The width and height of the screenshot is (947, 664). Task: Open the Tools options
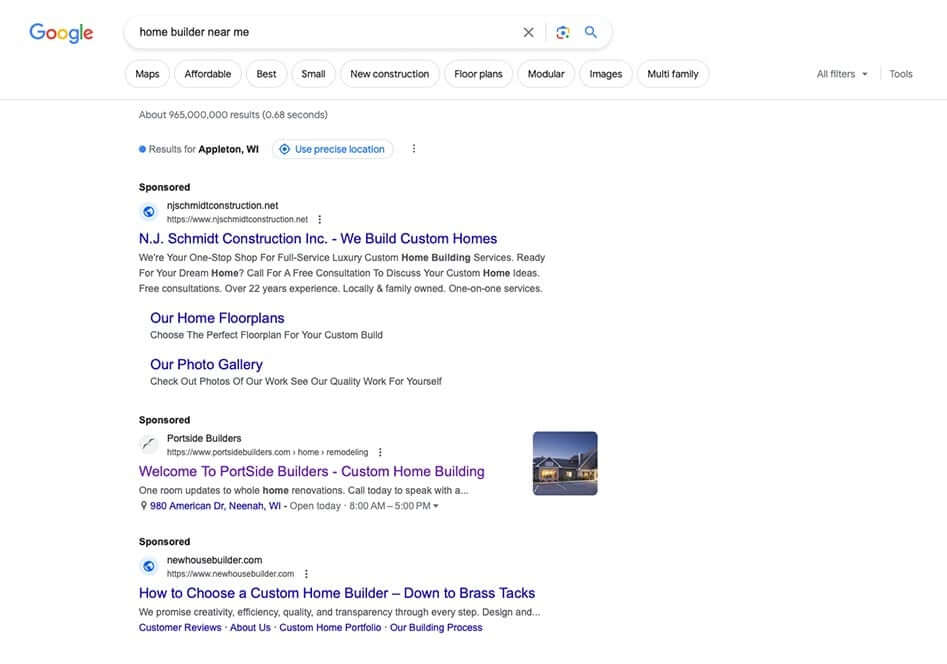[901, 74]
